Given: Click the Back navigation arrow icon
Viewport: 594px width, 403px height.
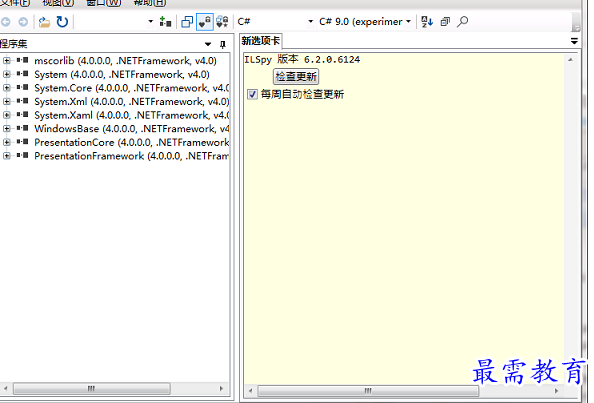Looking at the screenshot, I should pos(5,22).
